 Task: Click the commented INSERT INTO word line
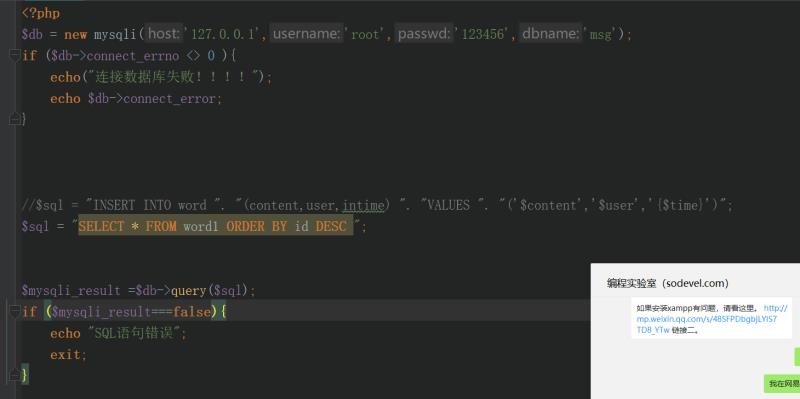(377, 205)
